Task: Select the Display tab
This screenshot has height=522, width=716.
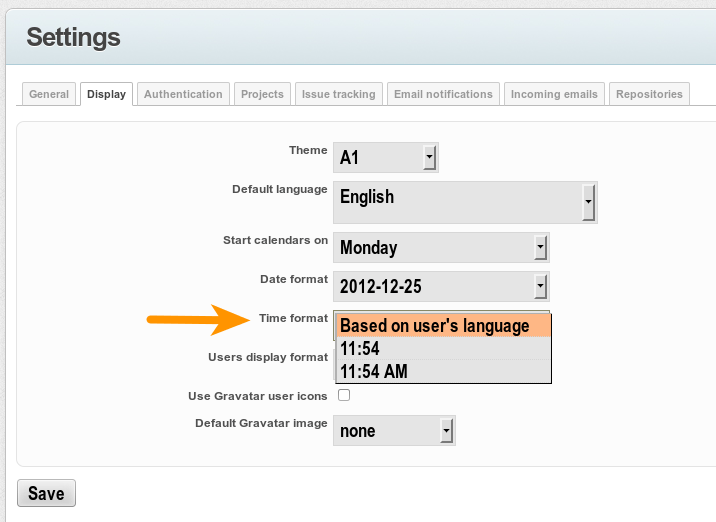Action: [106, 94]
